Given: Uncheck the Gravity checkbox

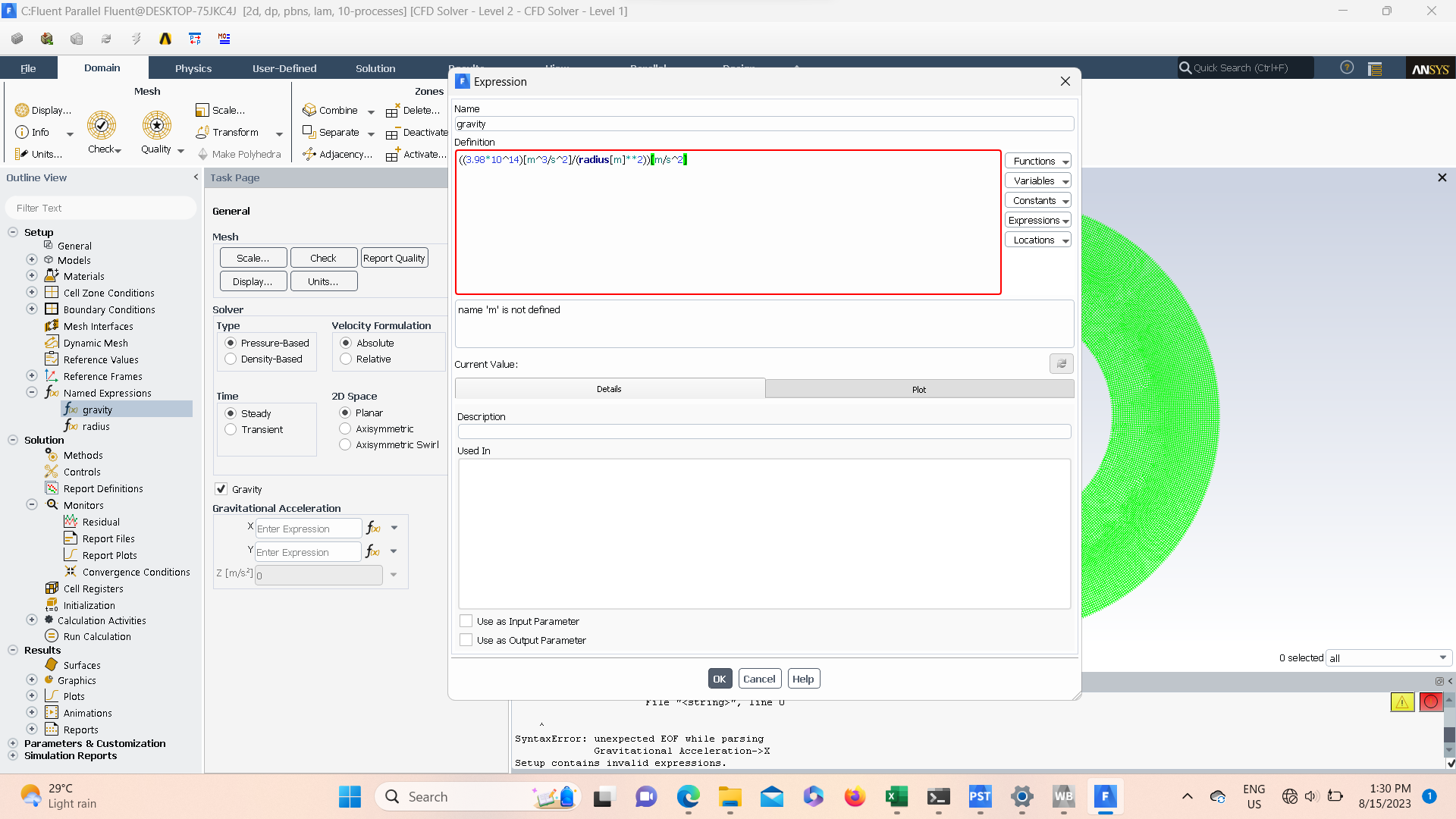Looking at the screenshot, I should tap(221, 489).
